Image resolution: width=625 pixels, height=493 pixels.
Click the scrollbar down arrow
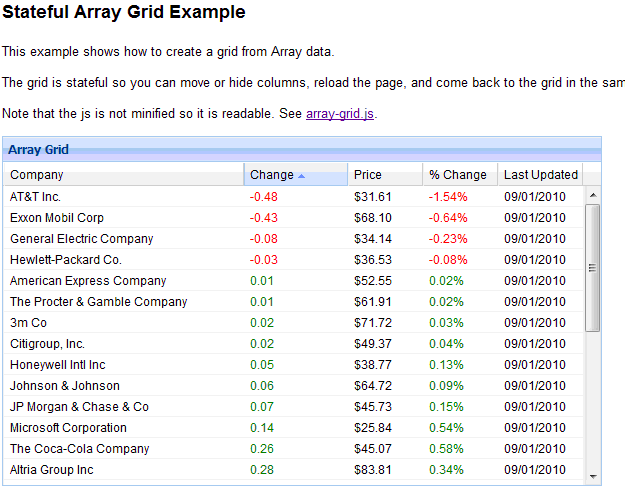click(593, 477)
